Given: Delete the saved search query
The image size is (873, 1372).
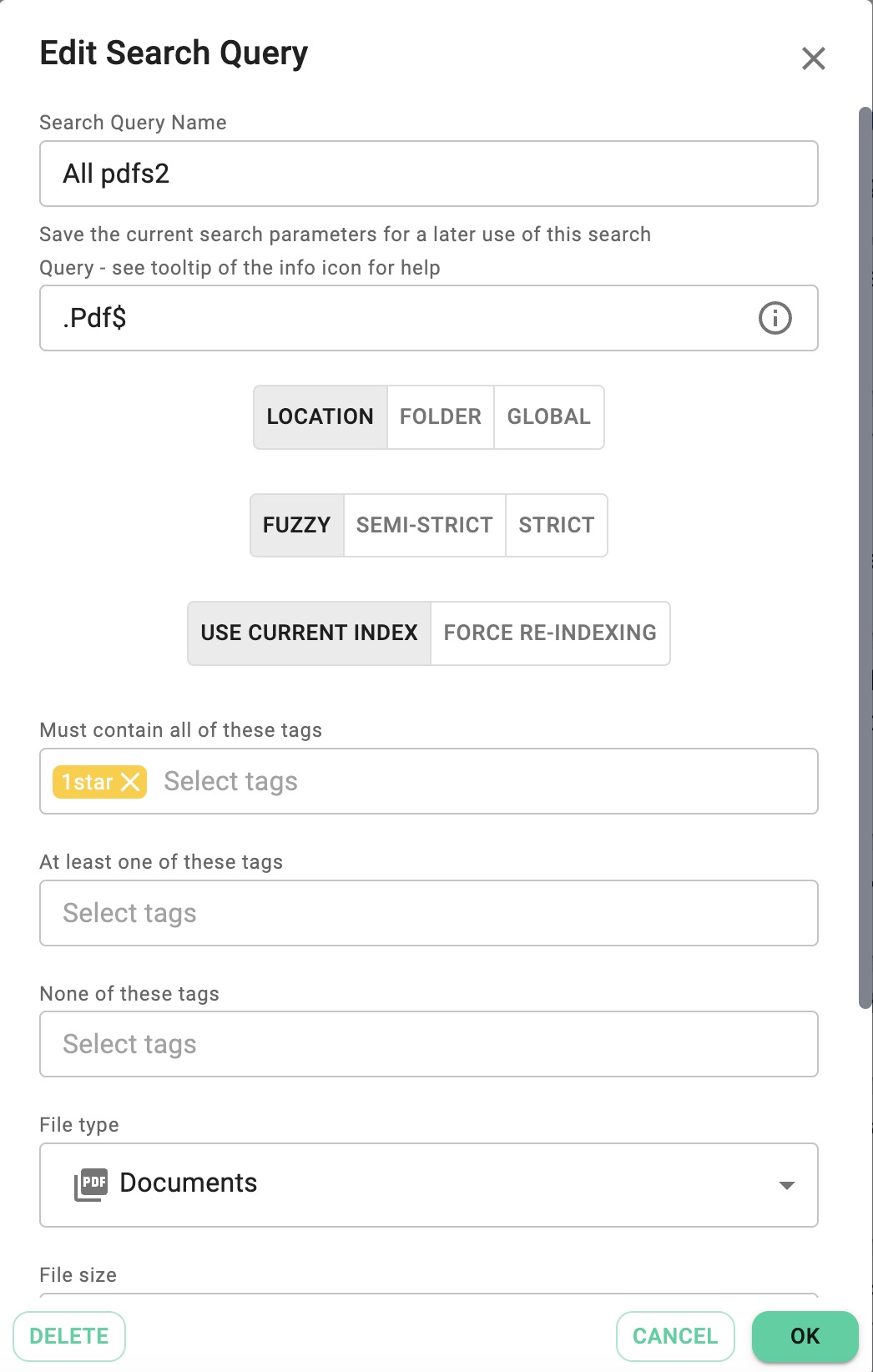Looking at the screenshot, I should point(69,1336).
